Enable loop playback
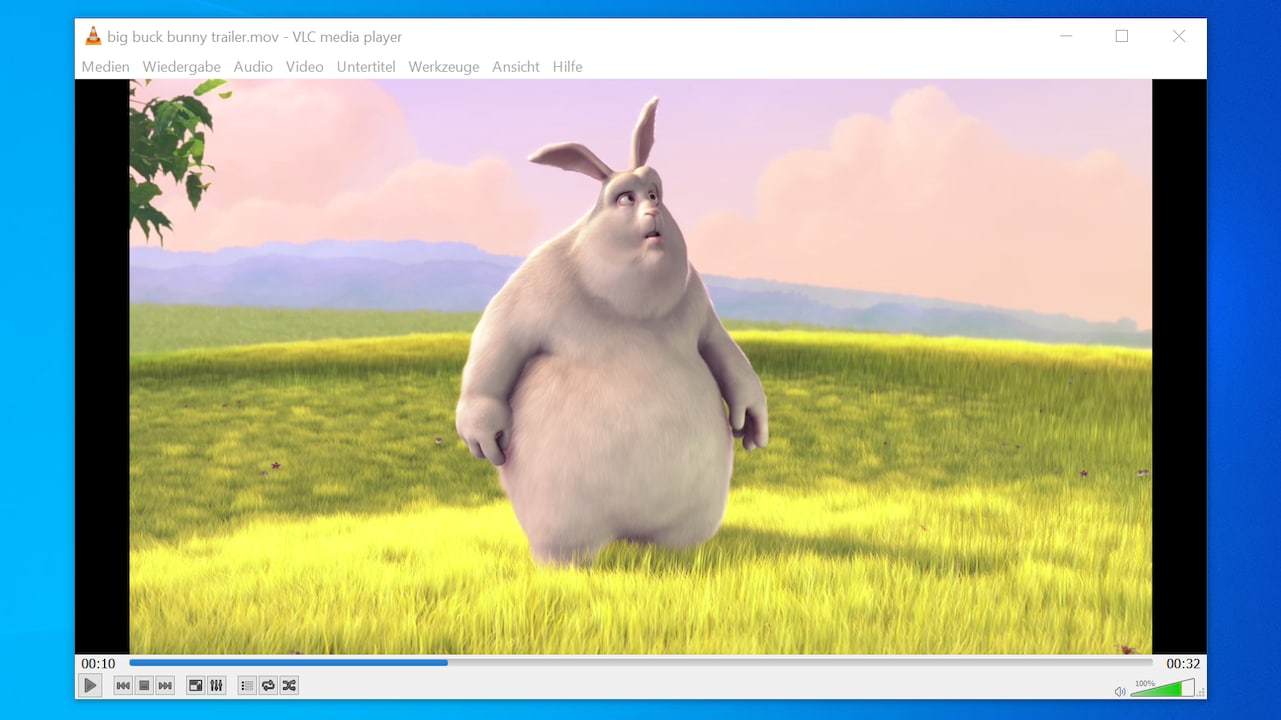This screenshot has width=1281, height=720. (267, 685)
